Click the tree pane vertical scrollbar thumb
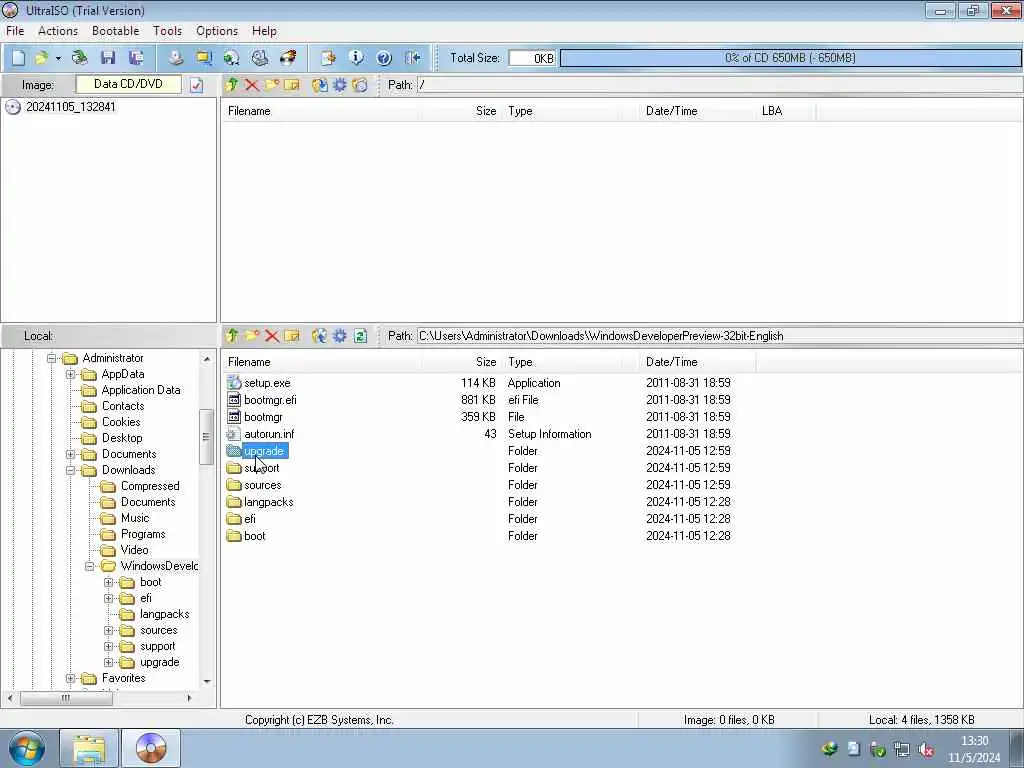Screen dimensions: 1024x768 (x=206, y=437)
